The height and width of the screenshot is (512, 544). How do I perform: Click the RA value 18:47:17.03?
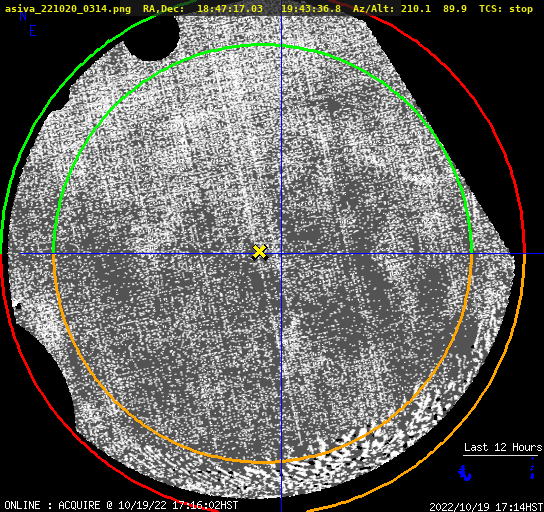[x=230, y=9]
